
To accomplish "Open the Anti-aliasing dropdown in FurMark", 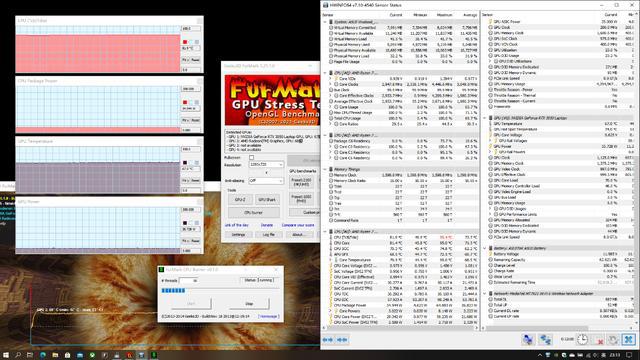I will pos(266,180).
